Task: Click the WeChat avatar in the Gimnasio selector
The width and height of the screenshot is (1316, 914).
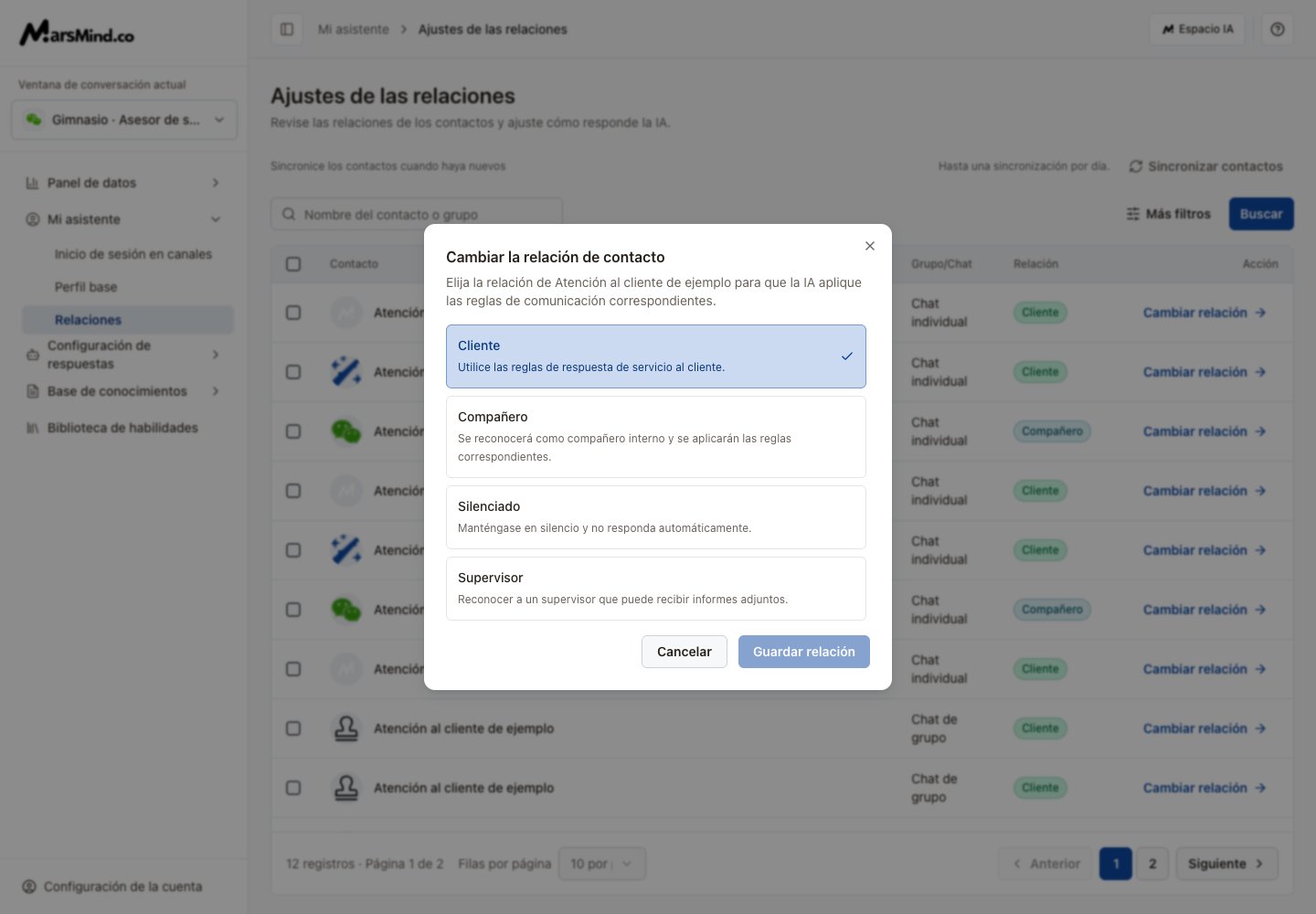Action: 34,120
